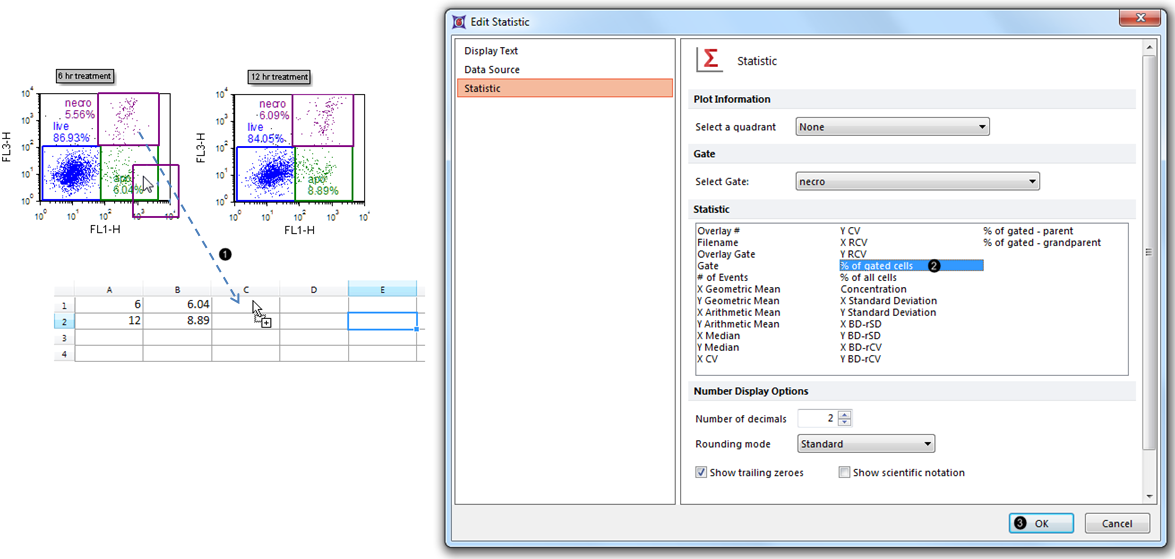Select 'X Geometric Mean' statistic

tap(738, 289)
